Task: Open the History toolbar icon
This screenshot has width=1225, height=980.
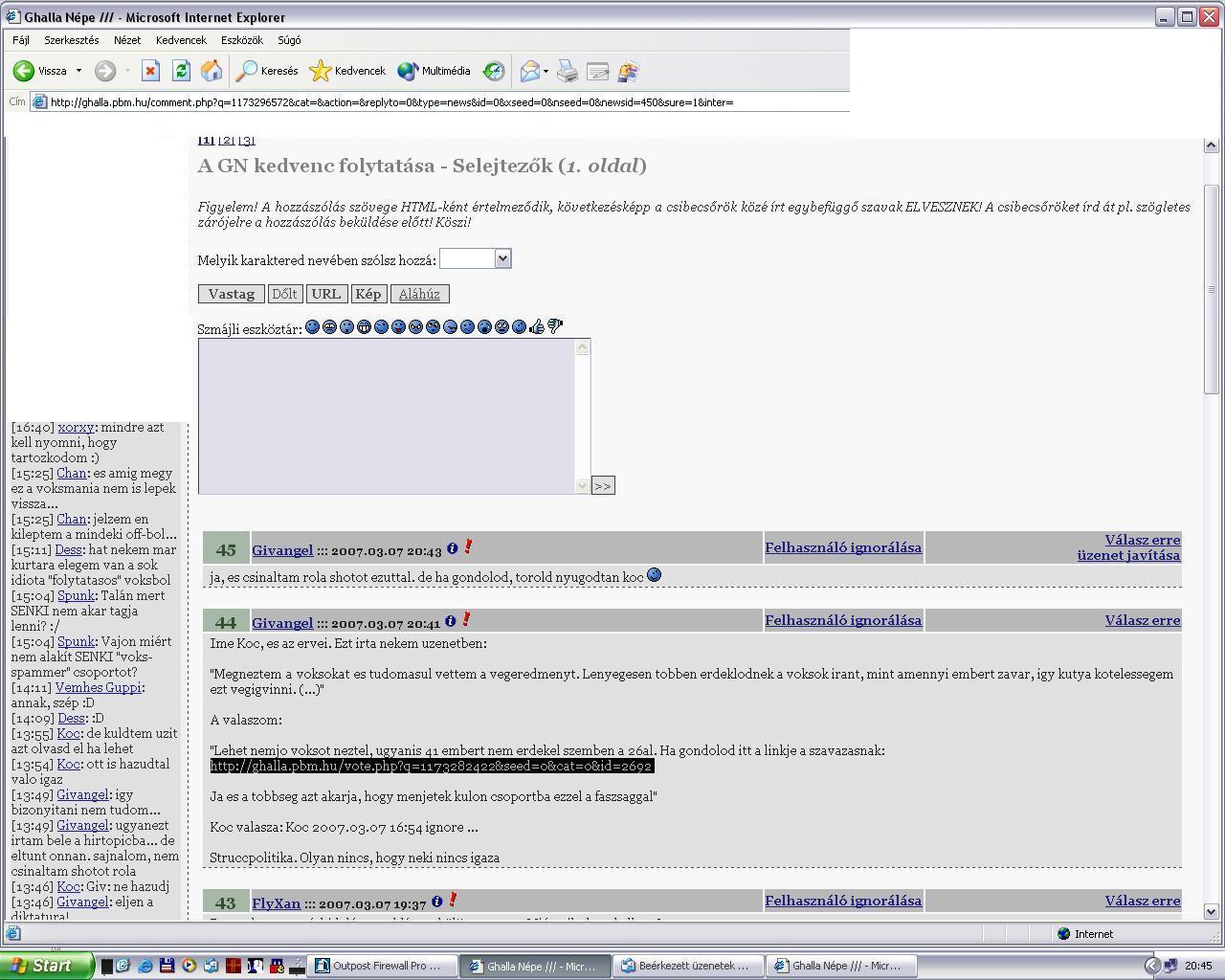Action: [494, 71]
